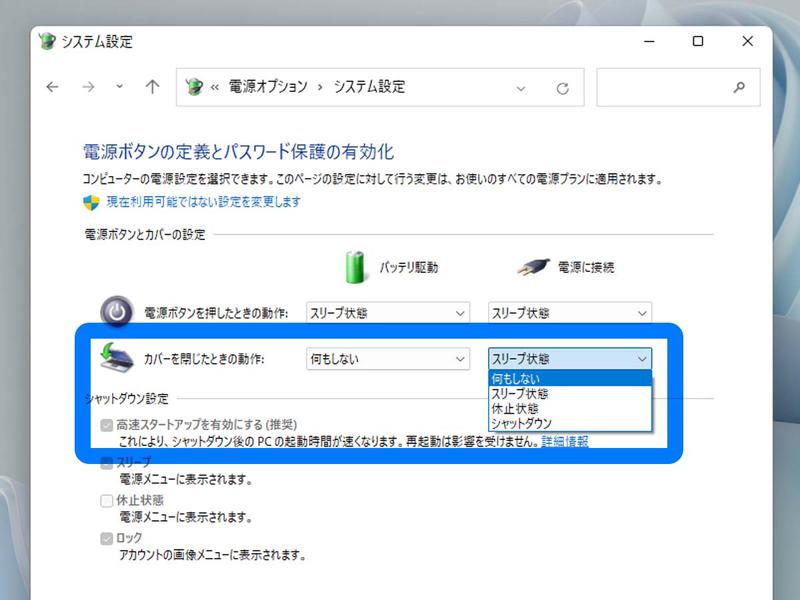The width and height of the screenshot is (800, 600).
Task: Click the green battery icon
Action: (355, 267)
